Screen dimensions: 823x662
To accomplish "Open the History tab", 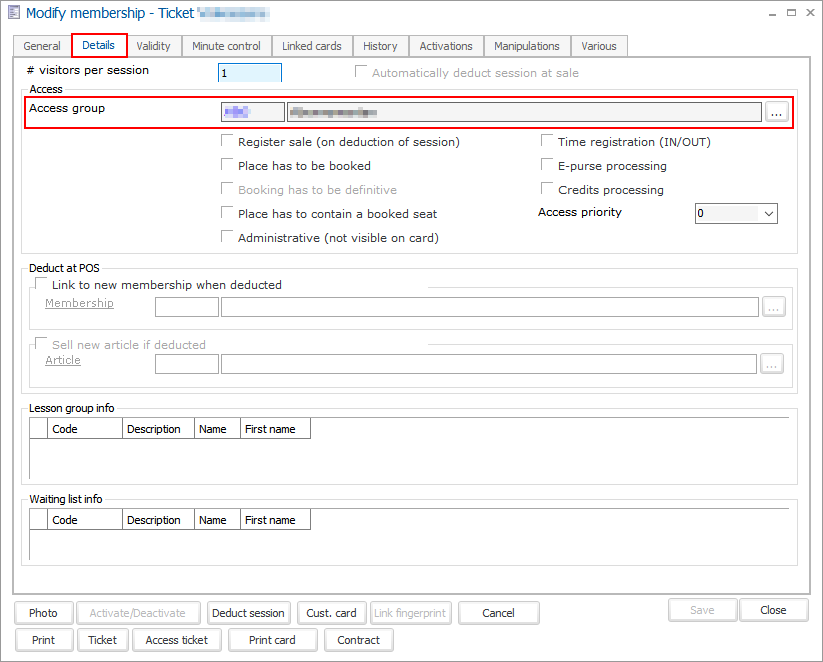I will pyautogui.click(x=380, y=46).
